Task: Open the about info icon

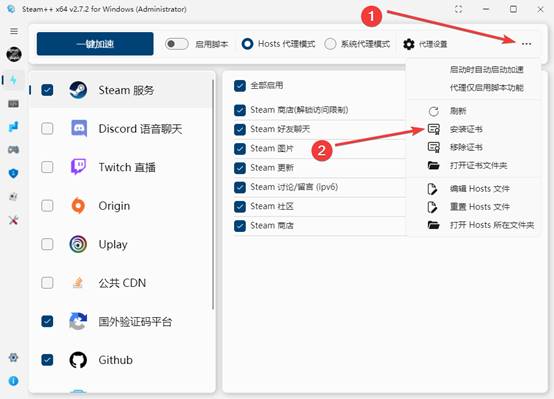Action: (13, 381)
